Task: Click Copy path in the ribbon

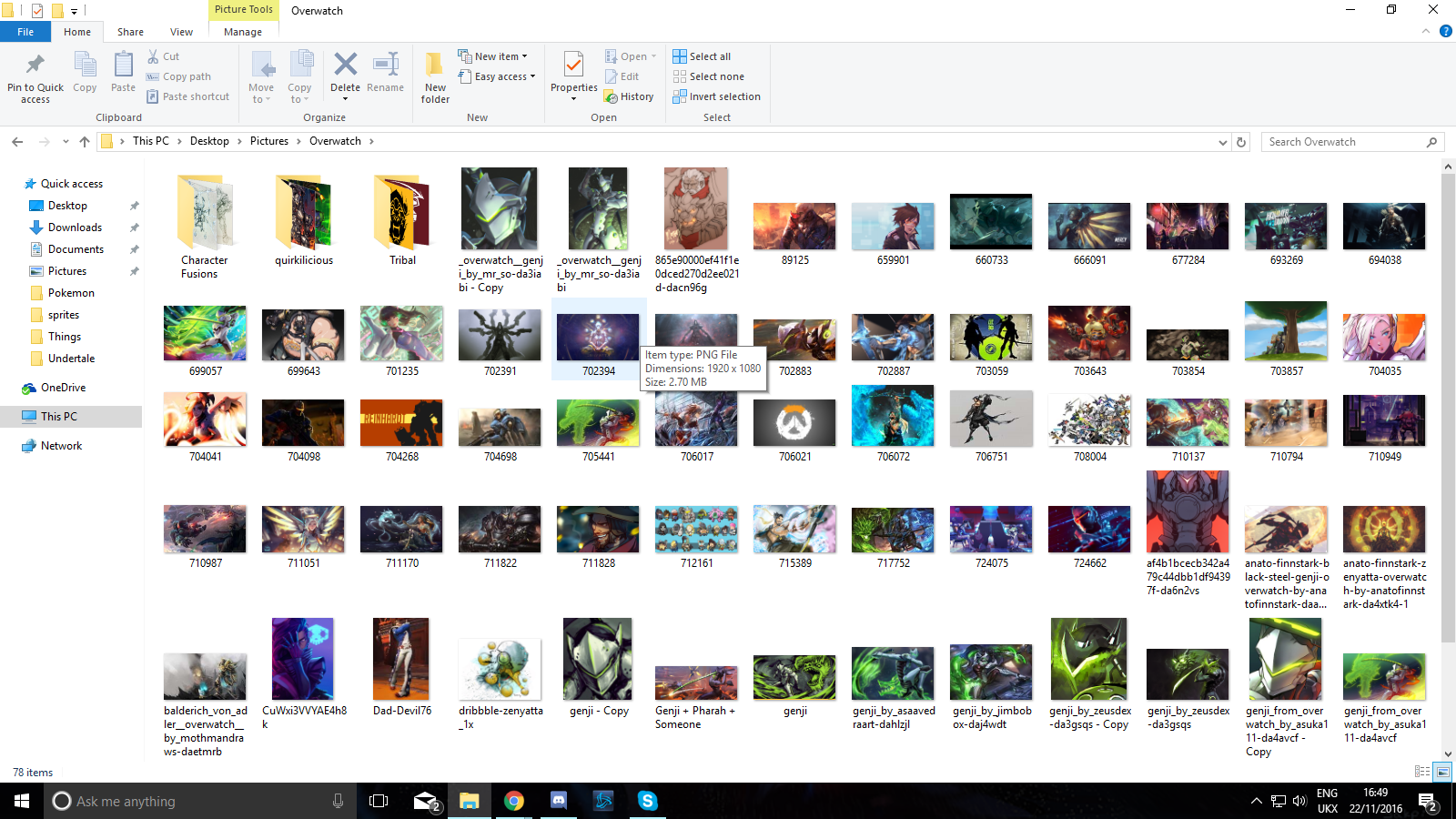Action: pos(178,76)
